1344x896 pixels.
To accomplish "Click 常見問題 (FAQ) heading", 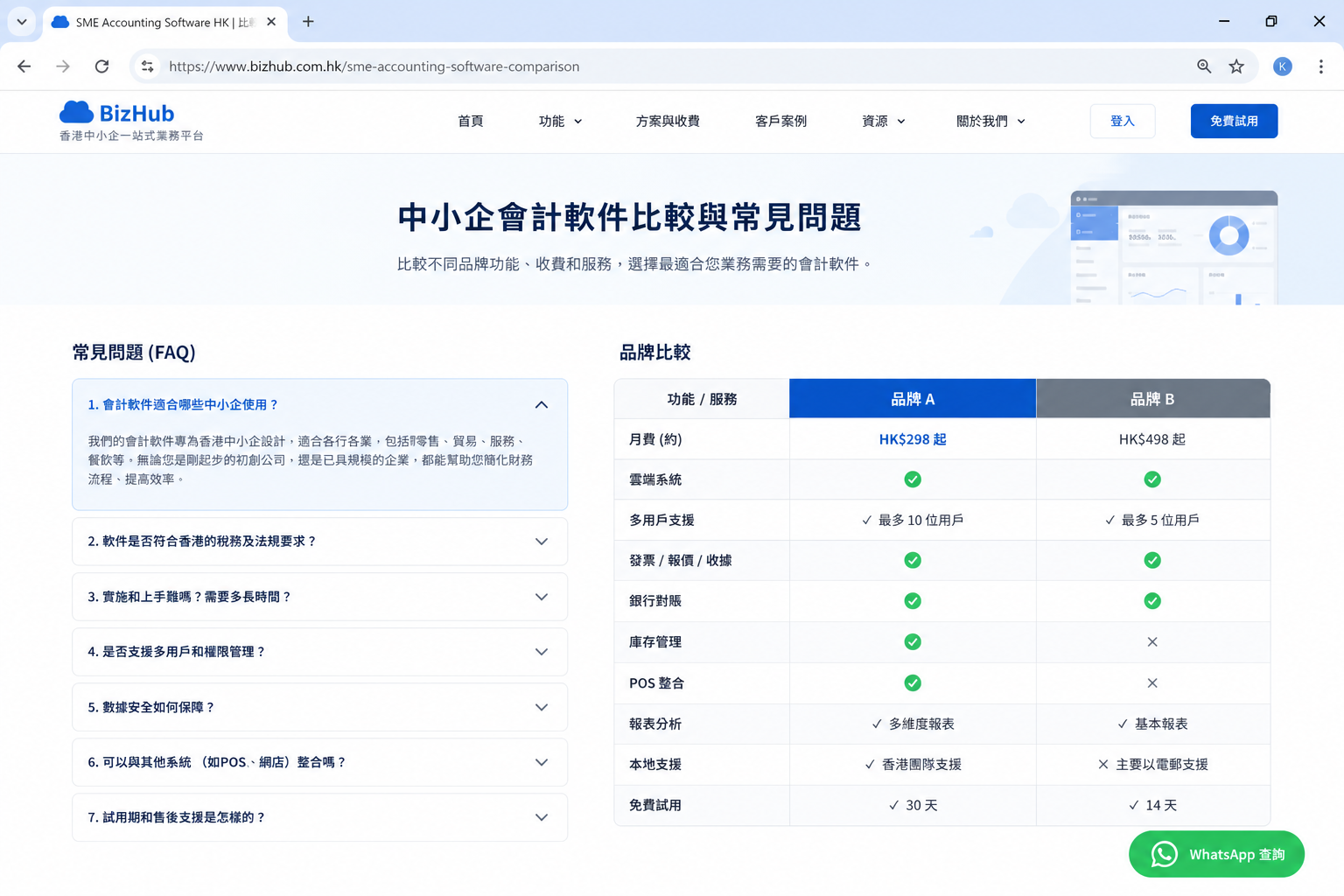I will (x=134, y=353).
